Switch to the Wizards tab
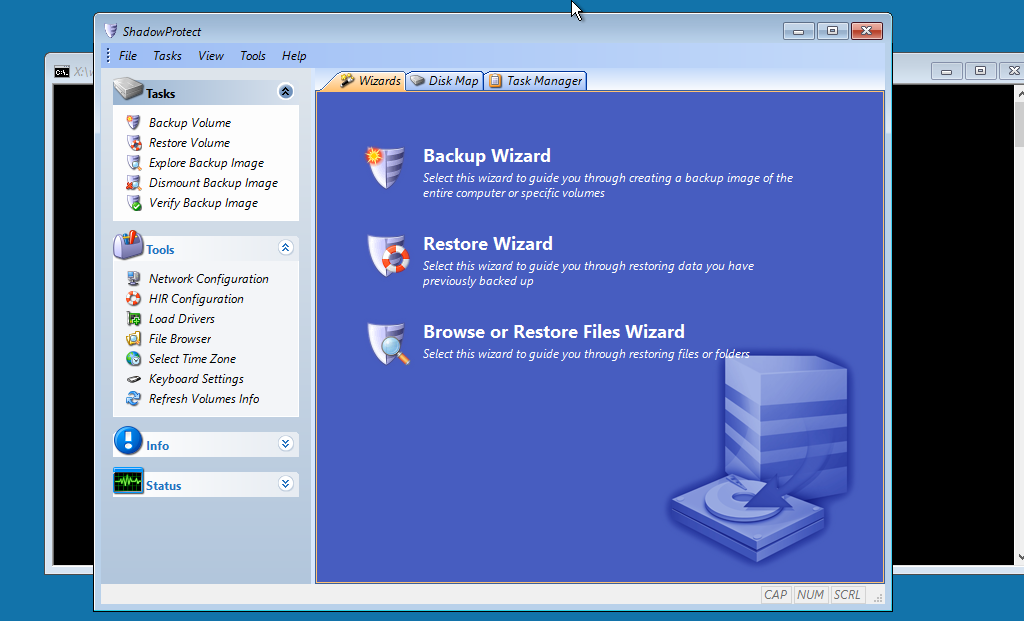Screen dimensions: 1024x621 tap(370, 81)
